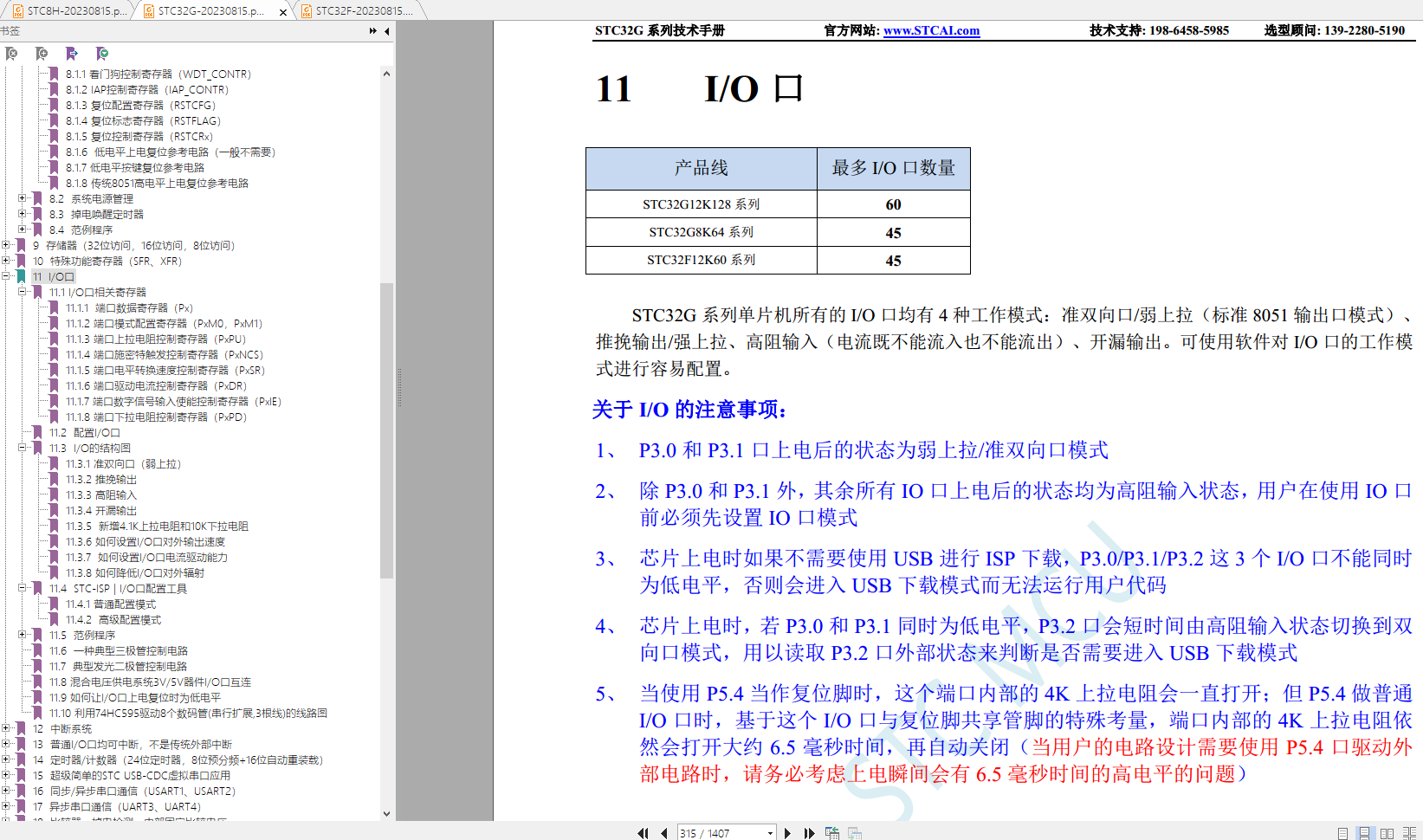
Task: Expand chapter 9 存储器 bookmark
Action: pos(6,245)
